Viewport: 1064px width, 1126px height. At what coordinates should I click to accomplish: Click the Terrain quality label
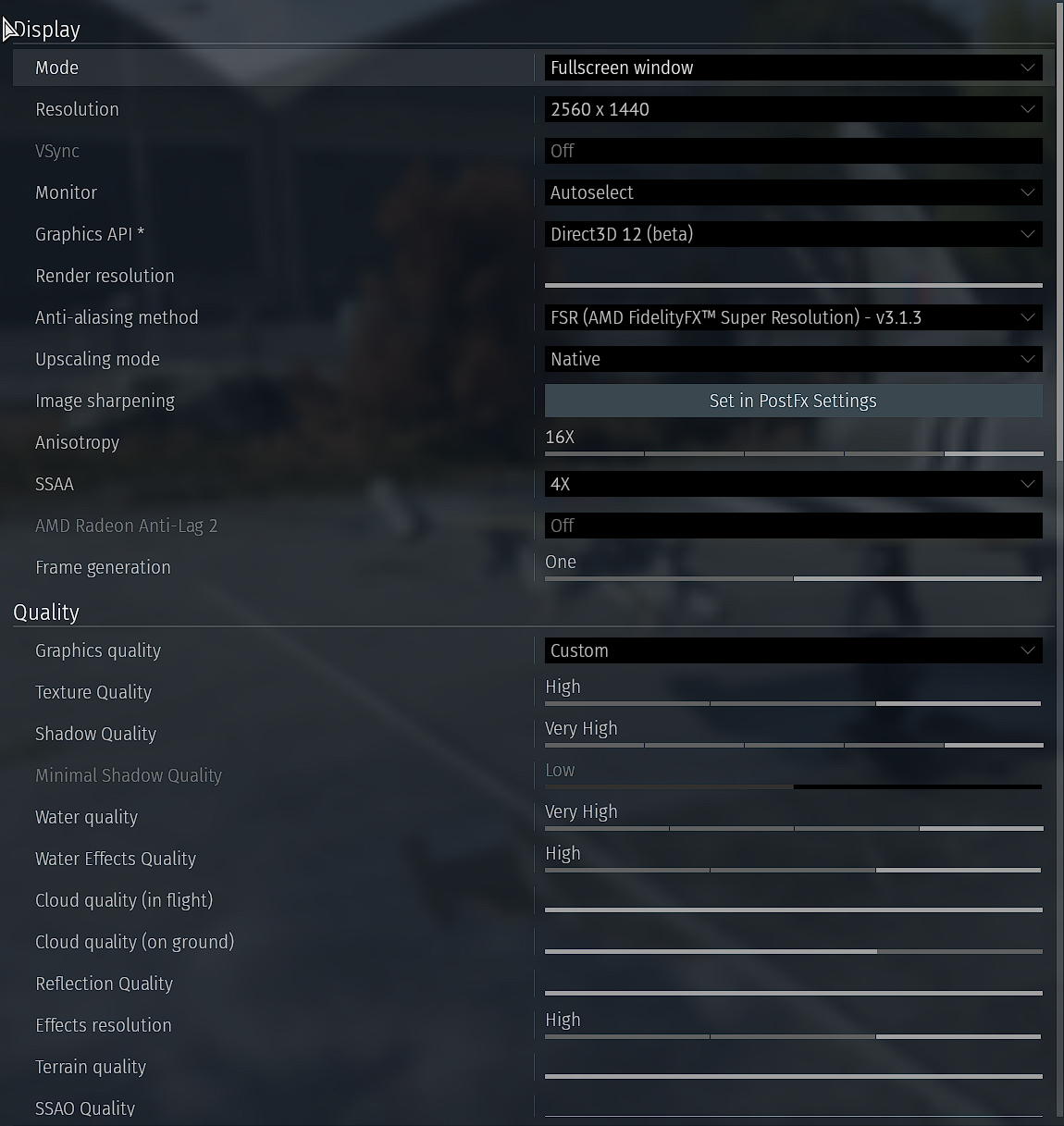91,1067
